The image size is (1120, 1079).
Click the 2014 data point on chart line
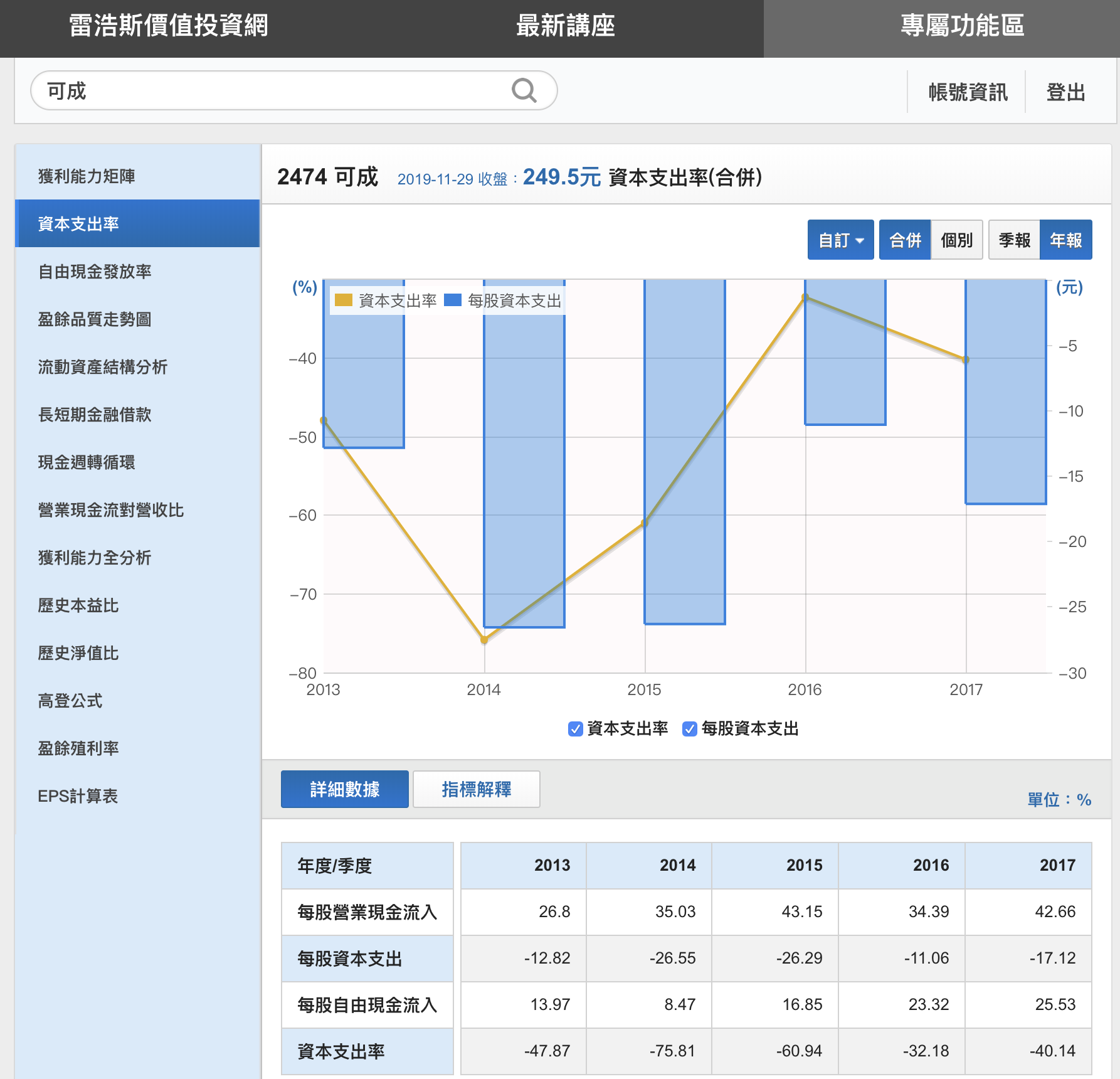[484, 640]
